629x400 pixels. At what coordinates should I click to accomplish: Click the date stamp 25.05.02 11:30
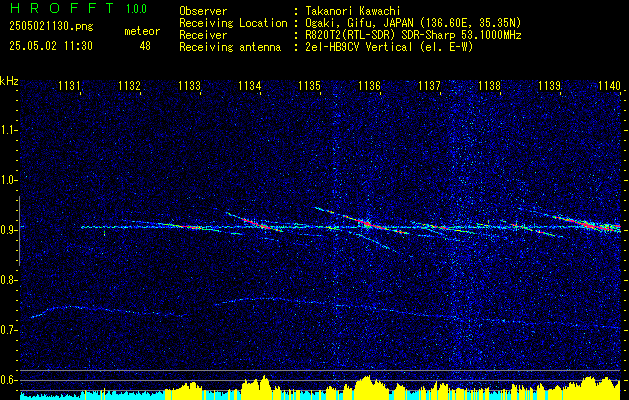pyautogui.click(x=51, y=46)
